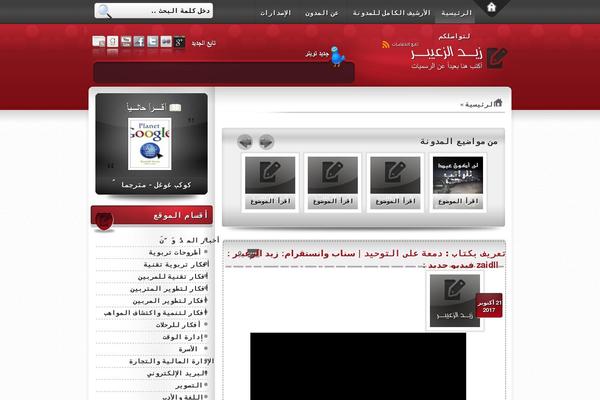This screenshot has width=600, height=400.
Task: Click the 21 أكتوبر 2017 date badge
Action: tap(489, 306)
